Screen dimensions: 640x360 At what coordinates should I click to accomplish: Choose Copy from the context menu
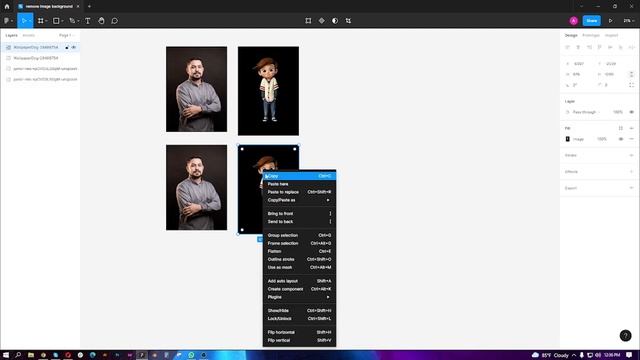pyautogui.click(x=299, y=176)
